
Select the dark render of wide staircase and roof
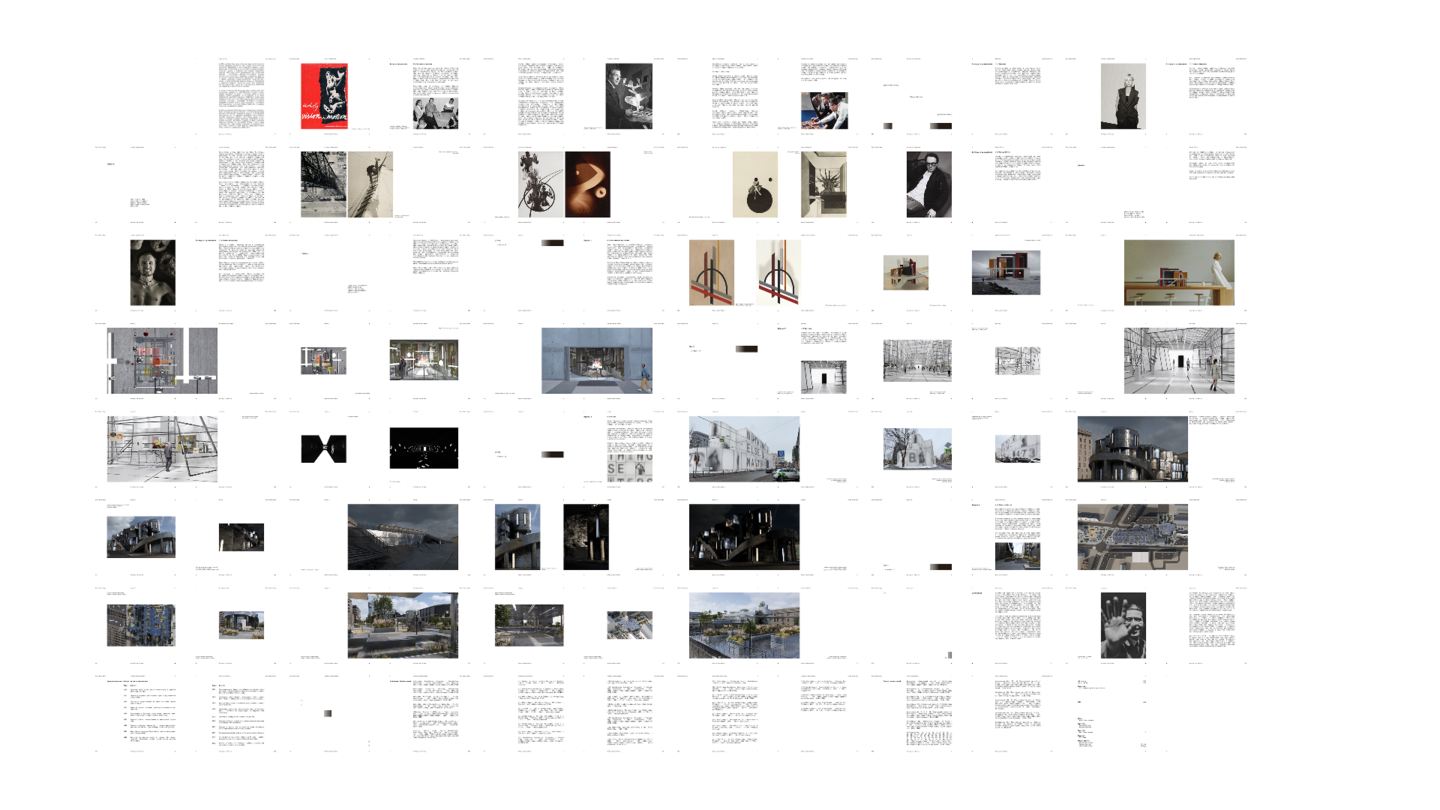(403, 537)
